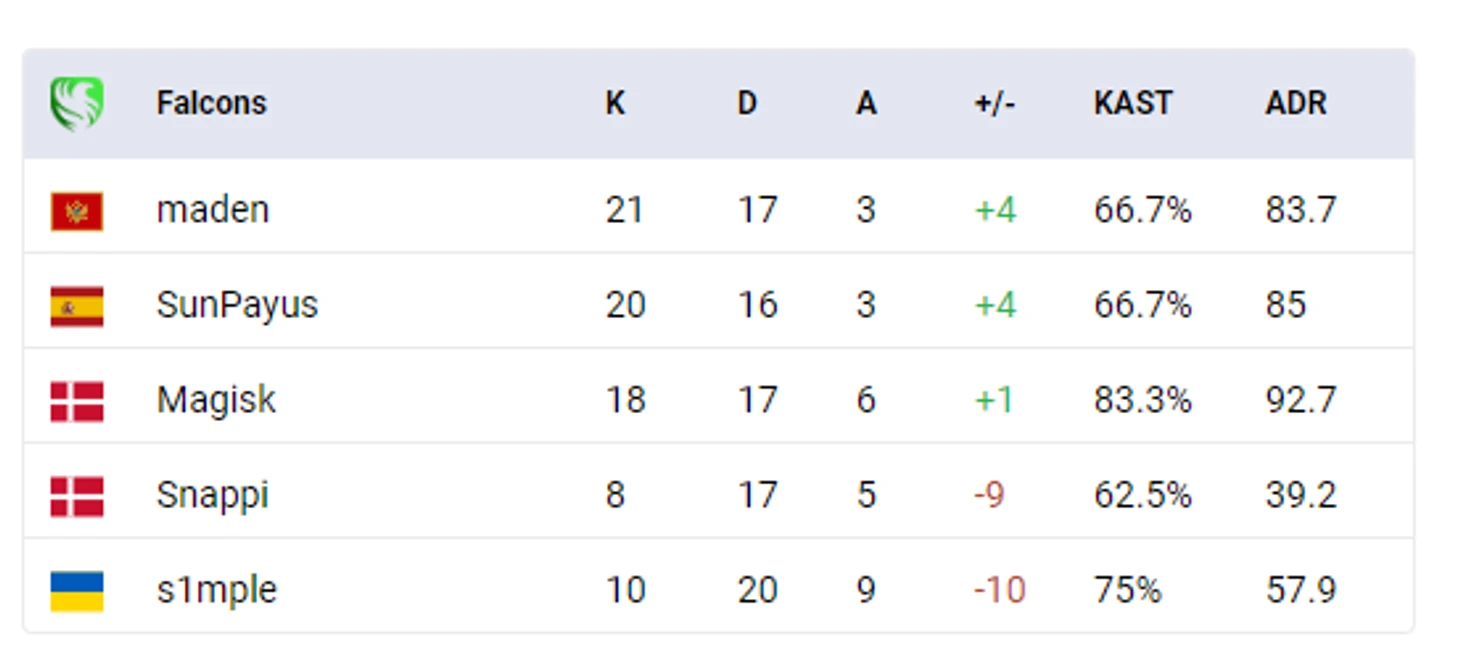
Task: Click s1mple's -10 plus/minus value
Action: (1000, 590)
